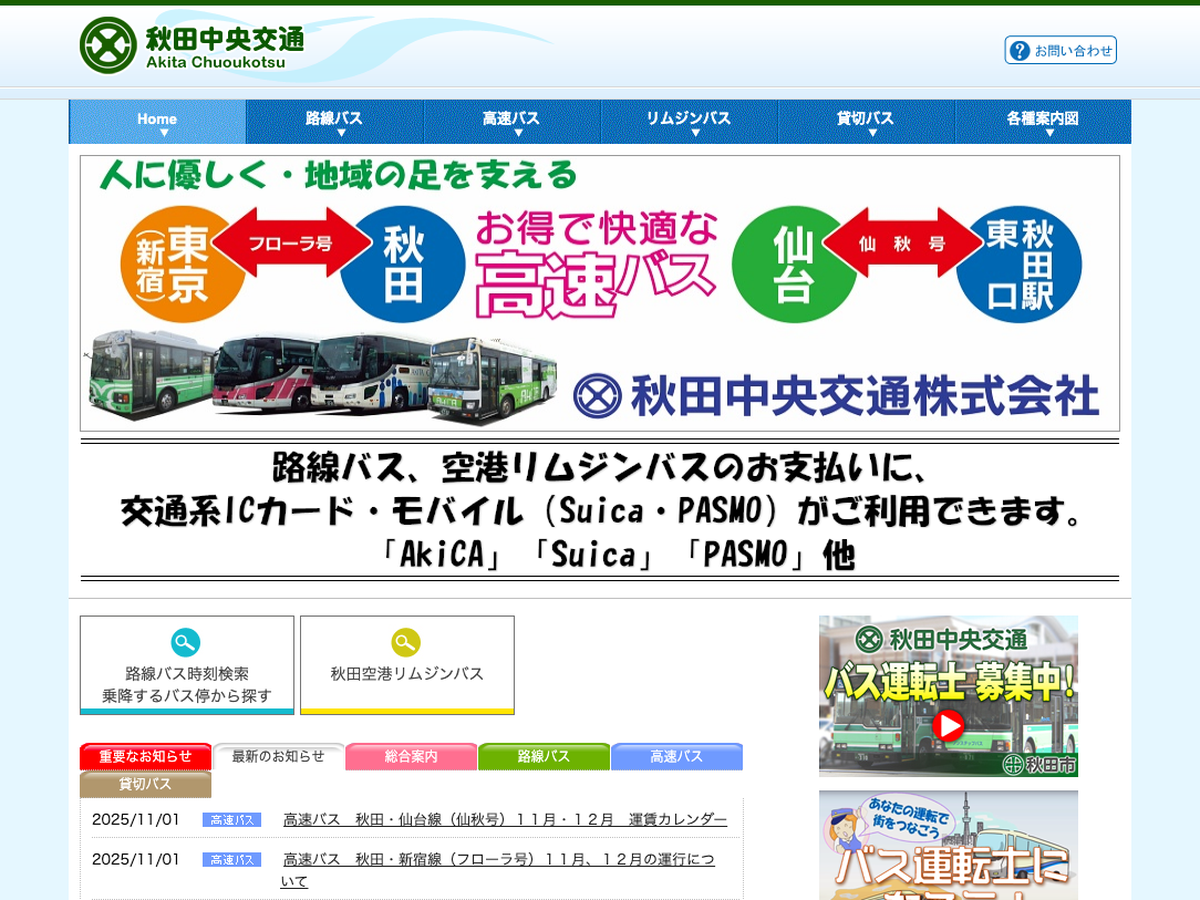Expand the 高速バス navigation menu
1200x900 pixels.
(x=511, y=120)
